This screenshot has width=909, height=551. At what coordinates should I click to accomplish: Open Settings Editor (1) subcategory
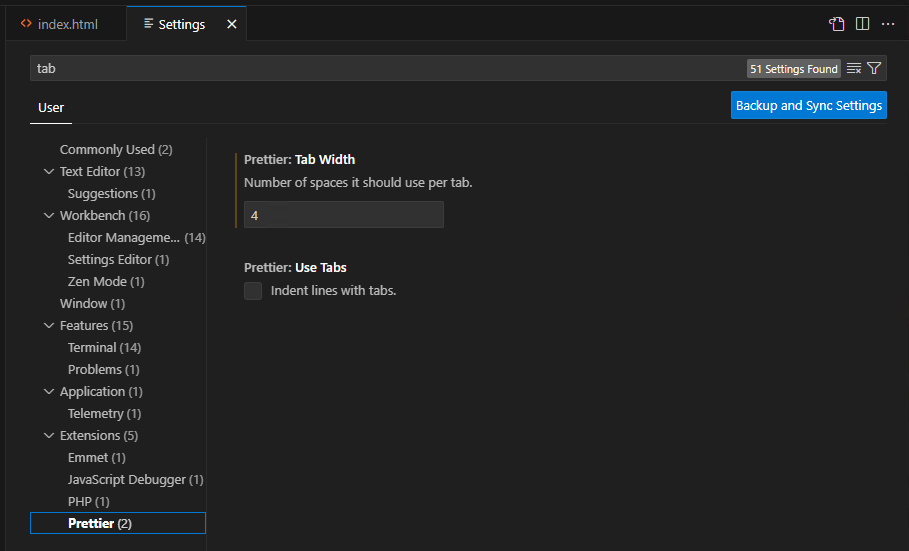(x=118, y=260)
